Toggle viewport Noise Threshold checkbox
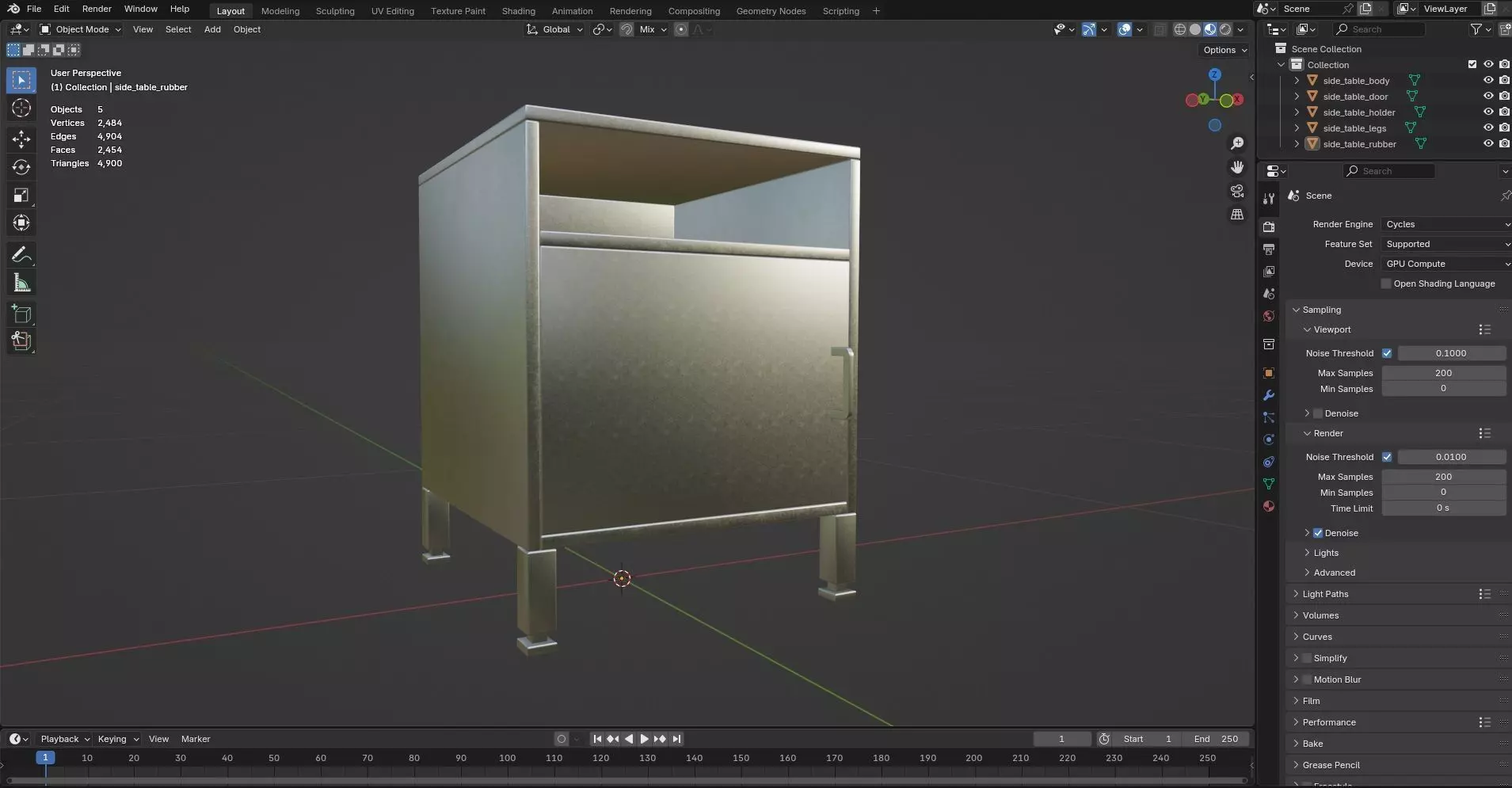The width and height of the screenshot is (1512, 788). pos(1387,353)
